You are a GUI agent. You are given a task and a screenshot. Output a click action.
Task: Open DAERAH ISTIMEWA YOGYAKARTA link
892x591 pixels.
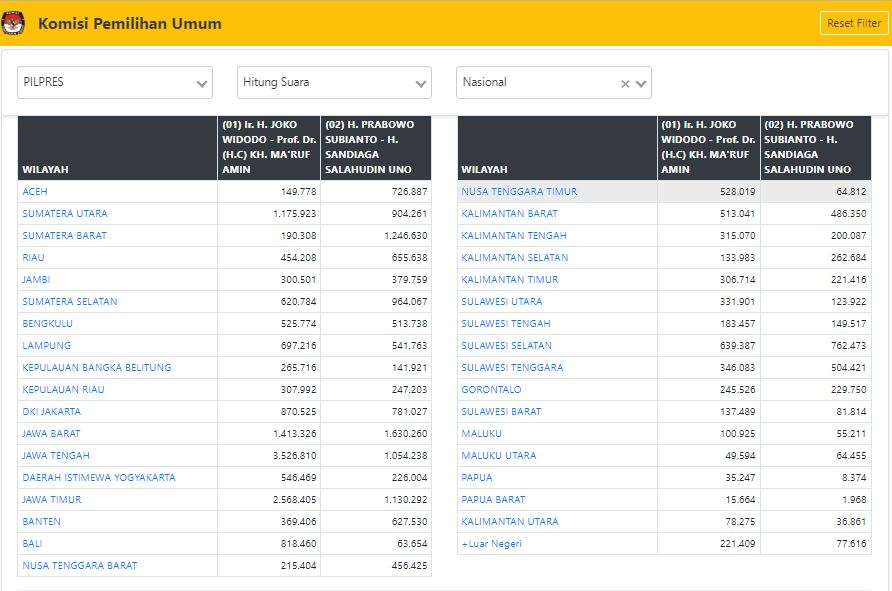pyautogui.click(x=99, y=478)
